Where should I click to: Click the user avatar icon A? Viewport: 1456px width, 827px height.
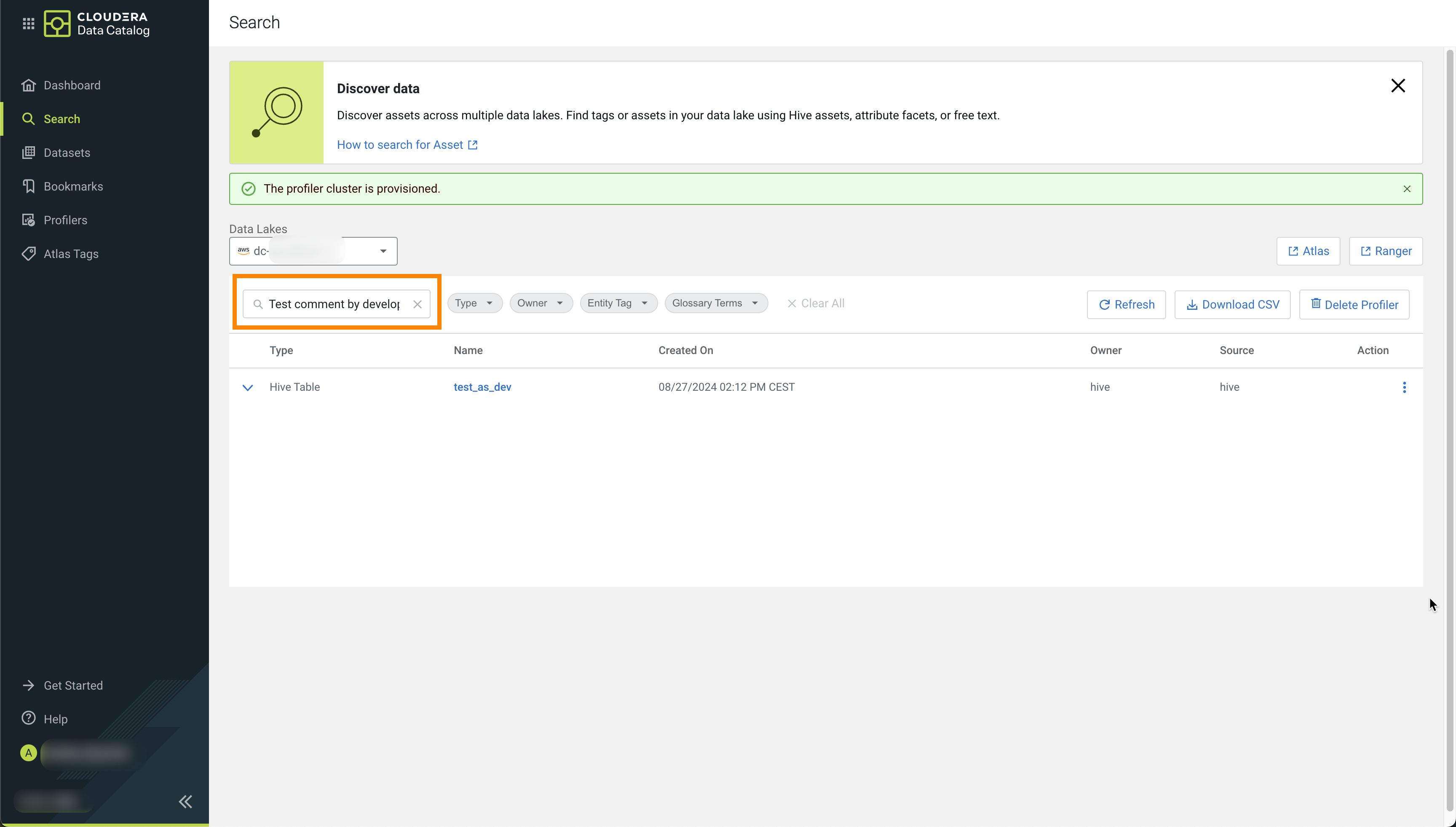tap(28, 752)
